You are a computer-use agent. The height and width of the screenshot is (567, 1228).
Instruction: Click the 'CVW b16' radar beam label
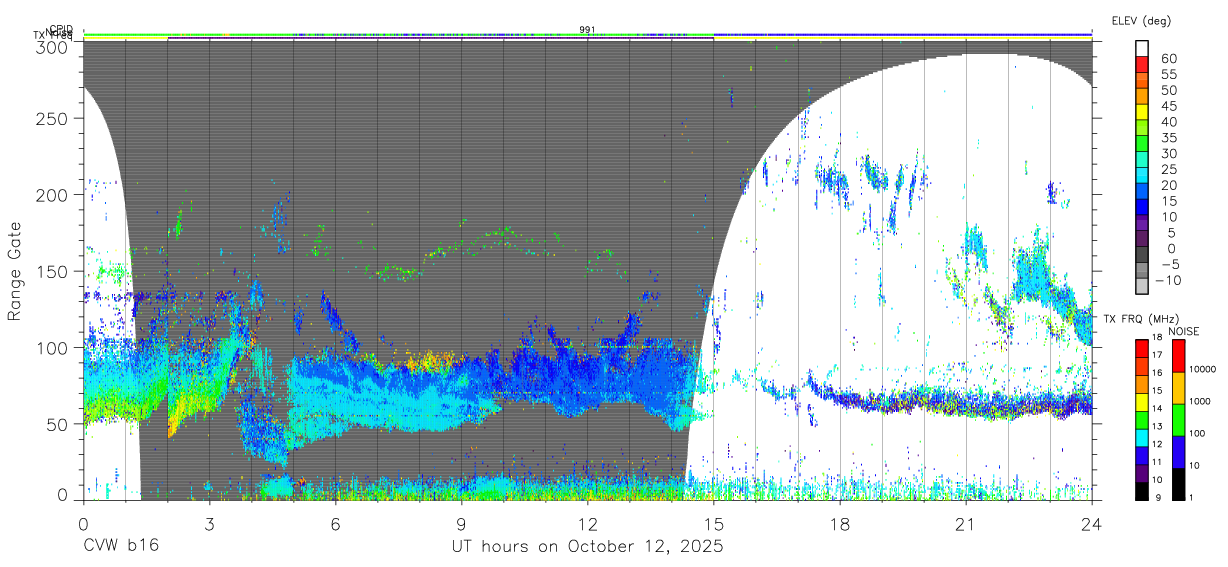[x=121, y=547]
